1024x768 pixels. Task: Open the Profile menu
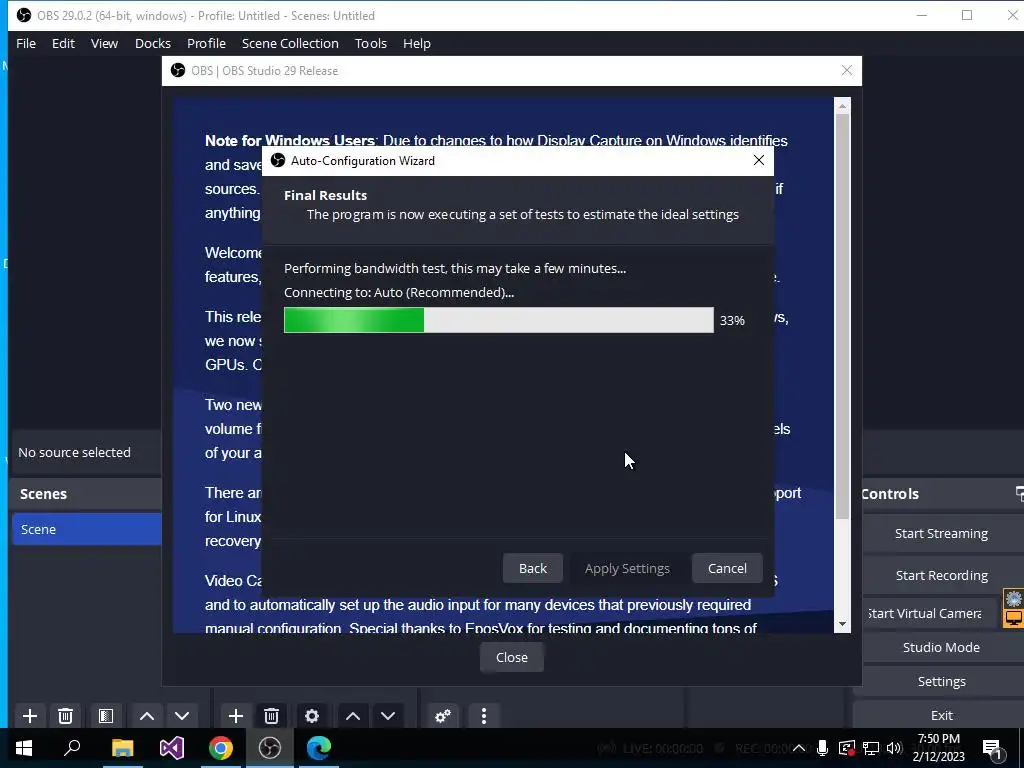(206, 43)
